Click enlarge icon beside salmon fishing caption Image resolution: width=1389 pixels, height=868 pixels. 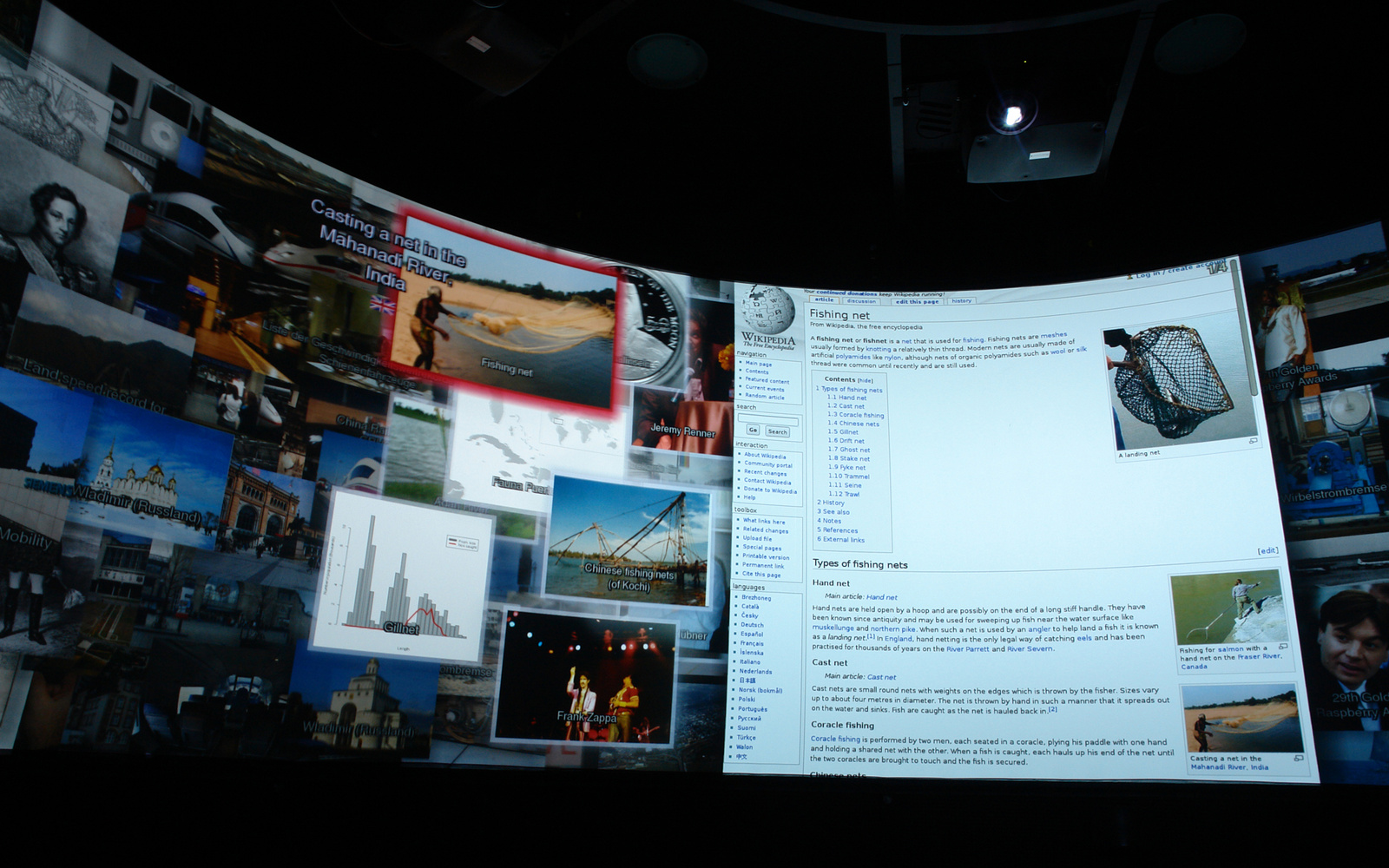1283,647
